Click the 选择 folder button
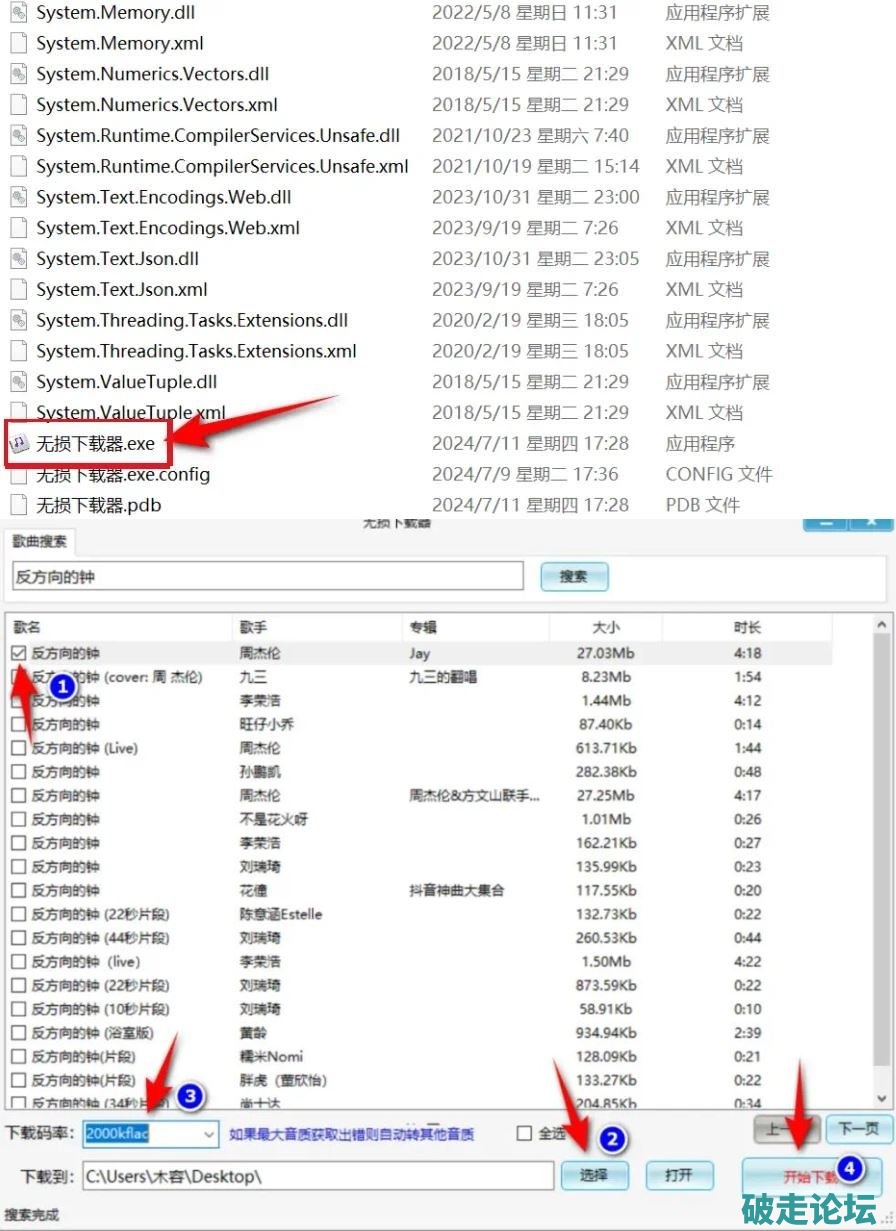 tap(593, 1175)
